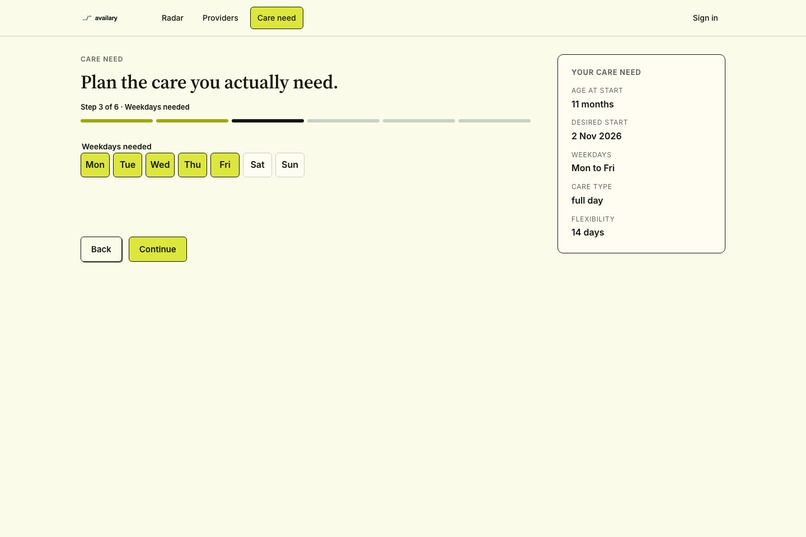This screenshot has width=806, height=537.
Task: Click the Continue button
Action: point(158,249)
